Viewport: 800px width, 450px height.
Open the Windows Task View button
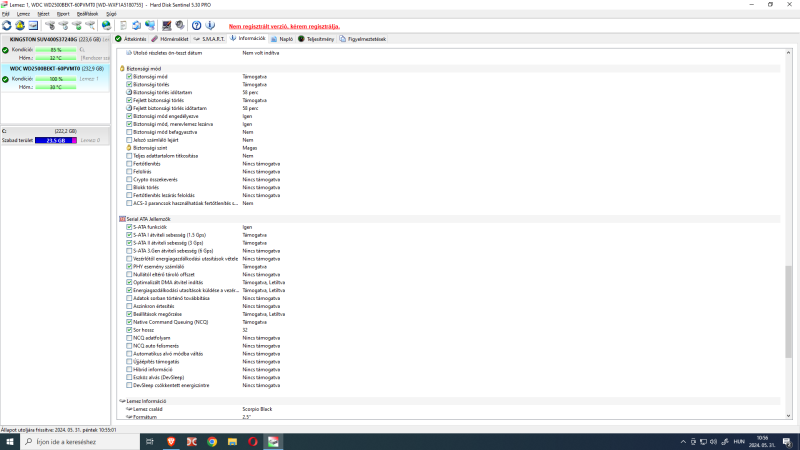pos(149,442)
